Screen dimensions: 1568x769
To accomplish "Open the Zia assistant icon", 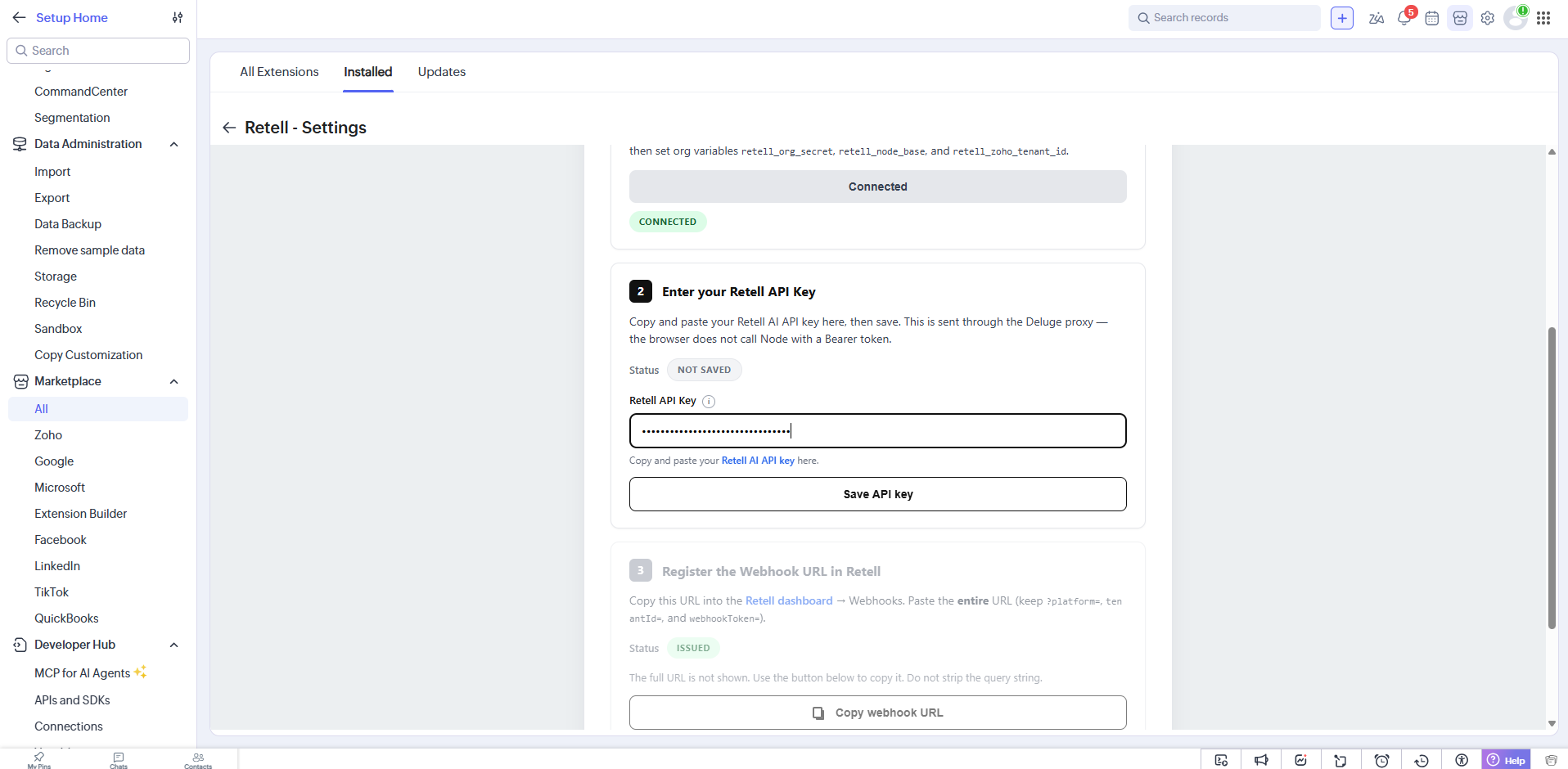I will 1377,18.
